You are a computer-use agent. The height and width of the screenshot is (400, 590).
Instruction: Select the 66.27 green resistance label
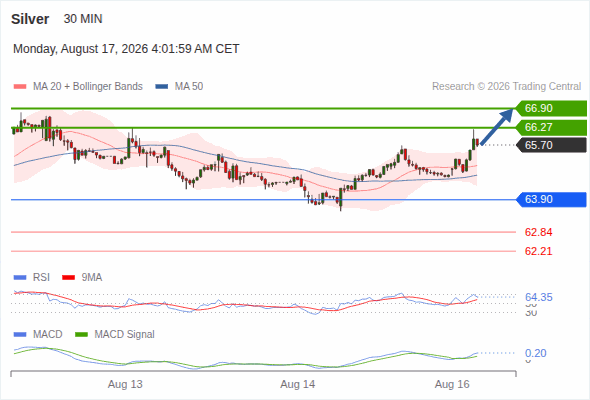tap(551, 128)
